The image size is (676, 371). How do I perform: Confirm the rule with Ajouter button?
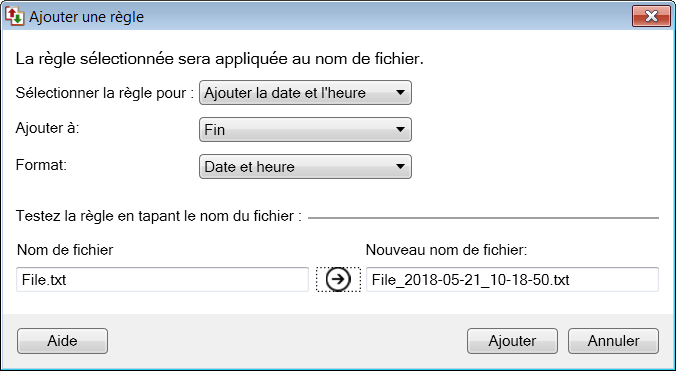click(x=512, y=341)
